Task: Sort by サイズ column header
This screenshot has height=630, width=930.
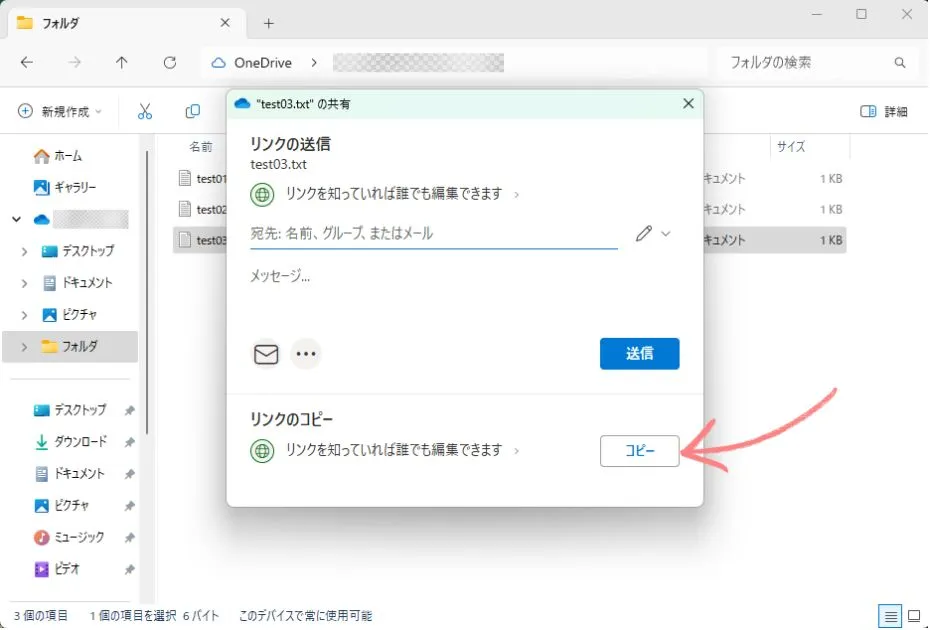Action: (x=791, y=147)
